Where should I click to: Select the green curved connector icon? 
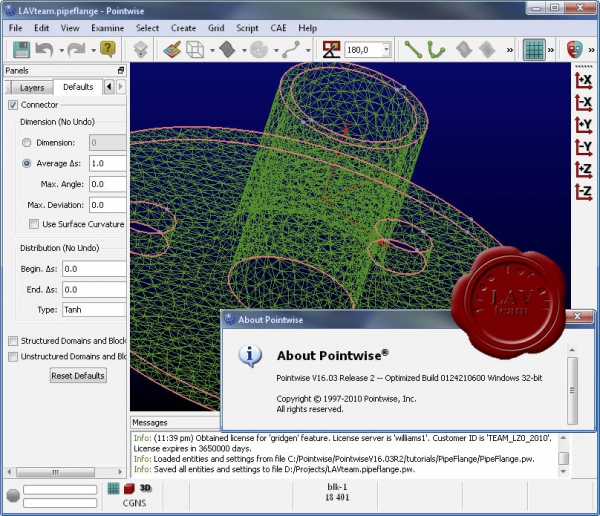pyautogui.click(x=436, y=50)
